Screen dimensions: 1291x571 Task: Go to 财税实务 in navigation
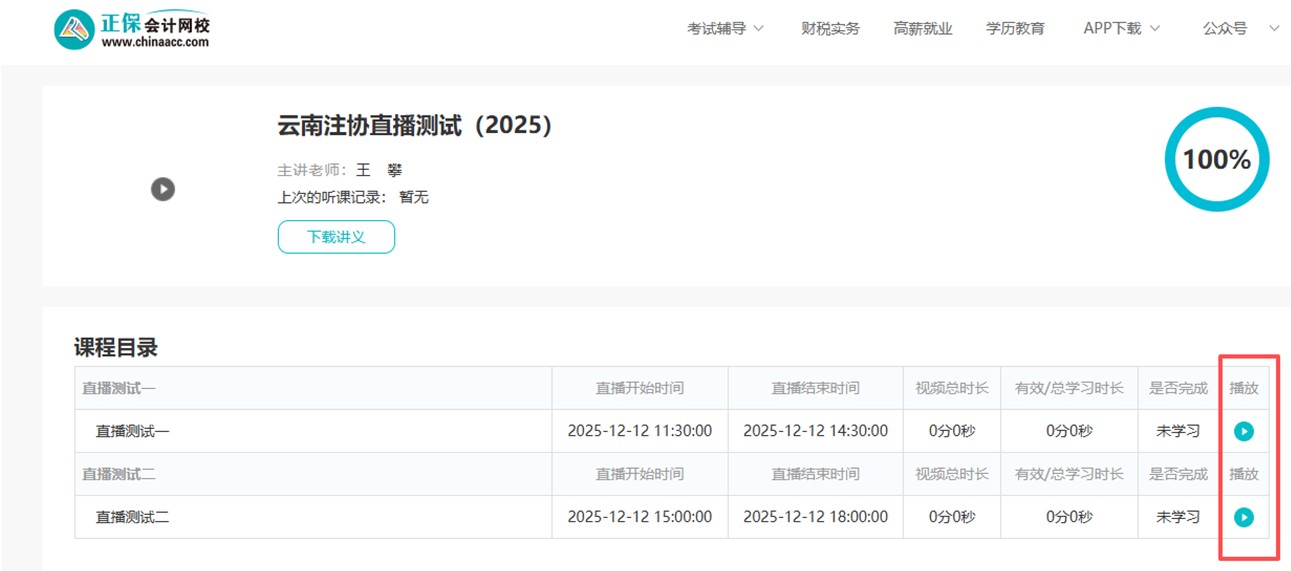(x=830, y=29)
